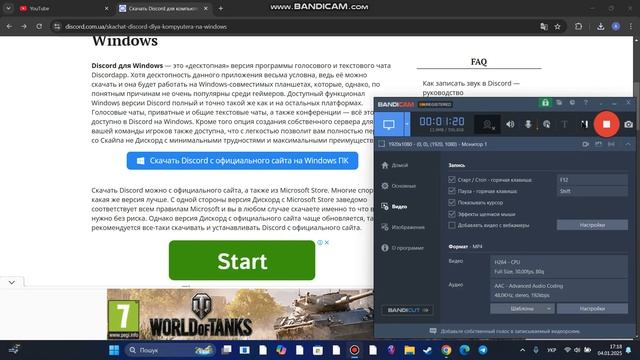Select the screen recording mode monitor icon
The height and width of the screenshot is (360, 640).
tap(389, 124)
